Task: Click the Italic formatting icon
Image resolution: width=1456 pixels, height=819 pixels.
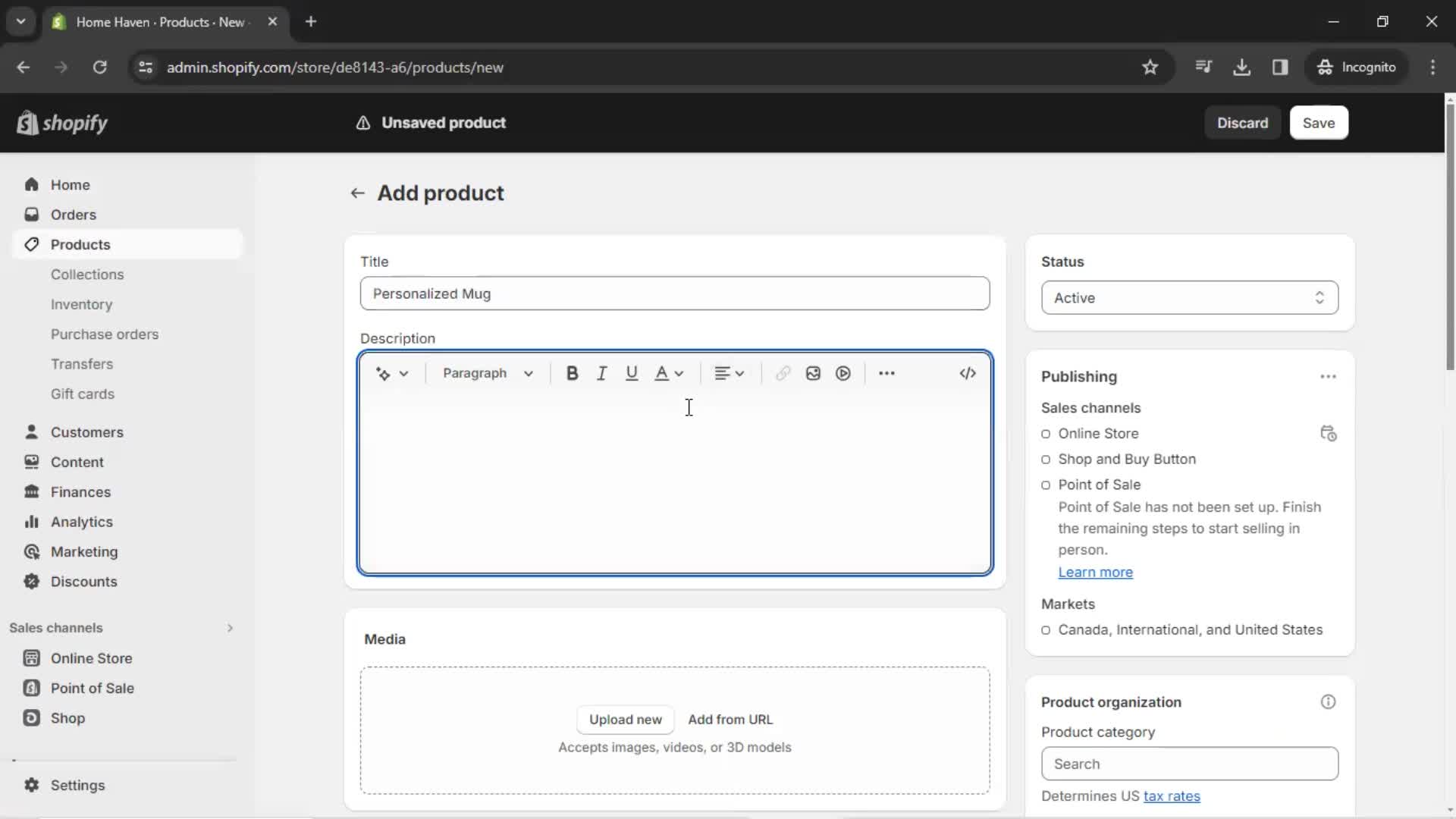Action: tap(601, 372)
